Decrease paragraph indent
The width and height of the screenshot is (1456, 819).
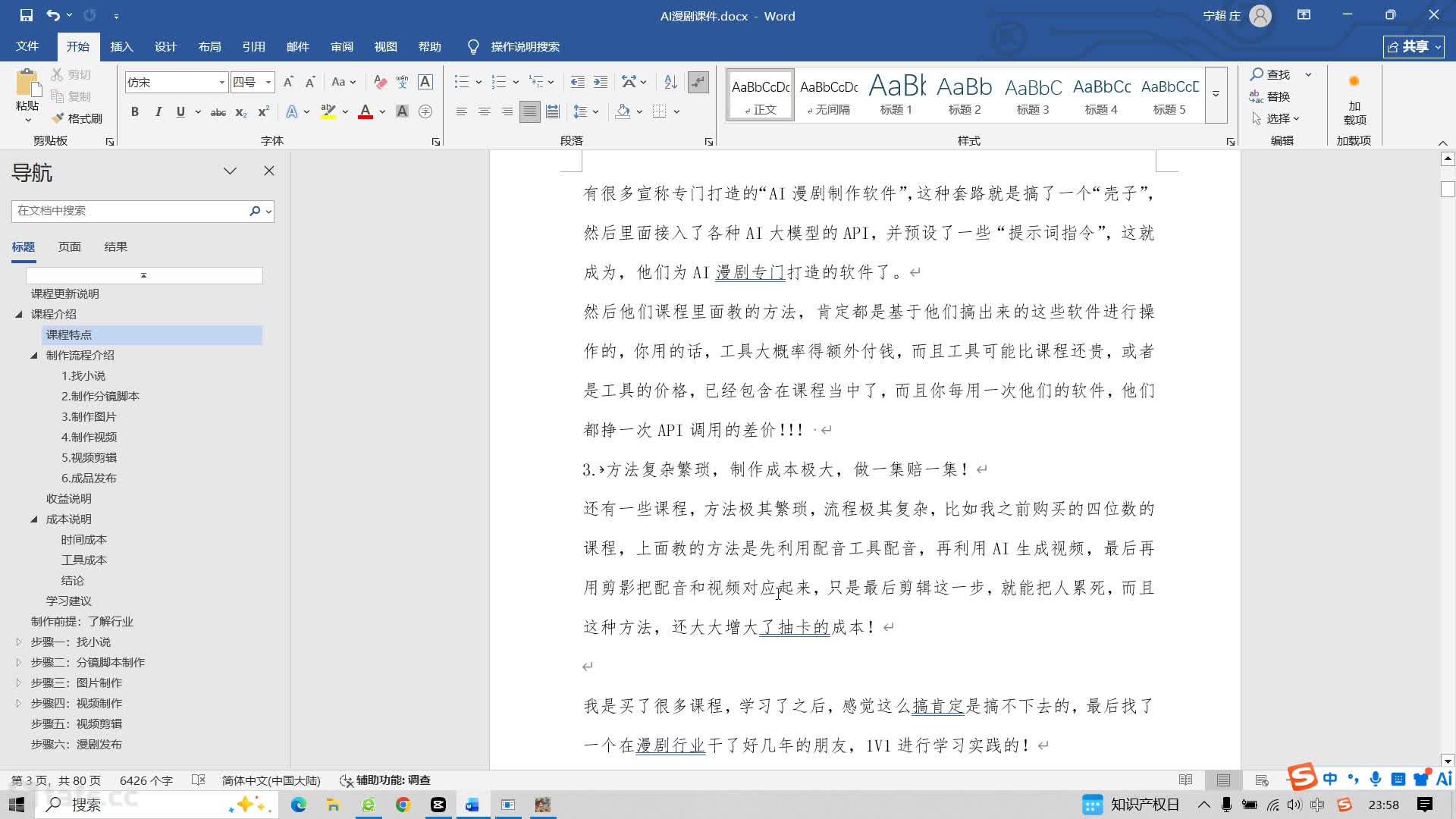pos(577,82)
